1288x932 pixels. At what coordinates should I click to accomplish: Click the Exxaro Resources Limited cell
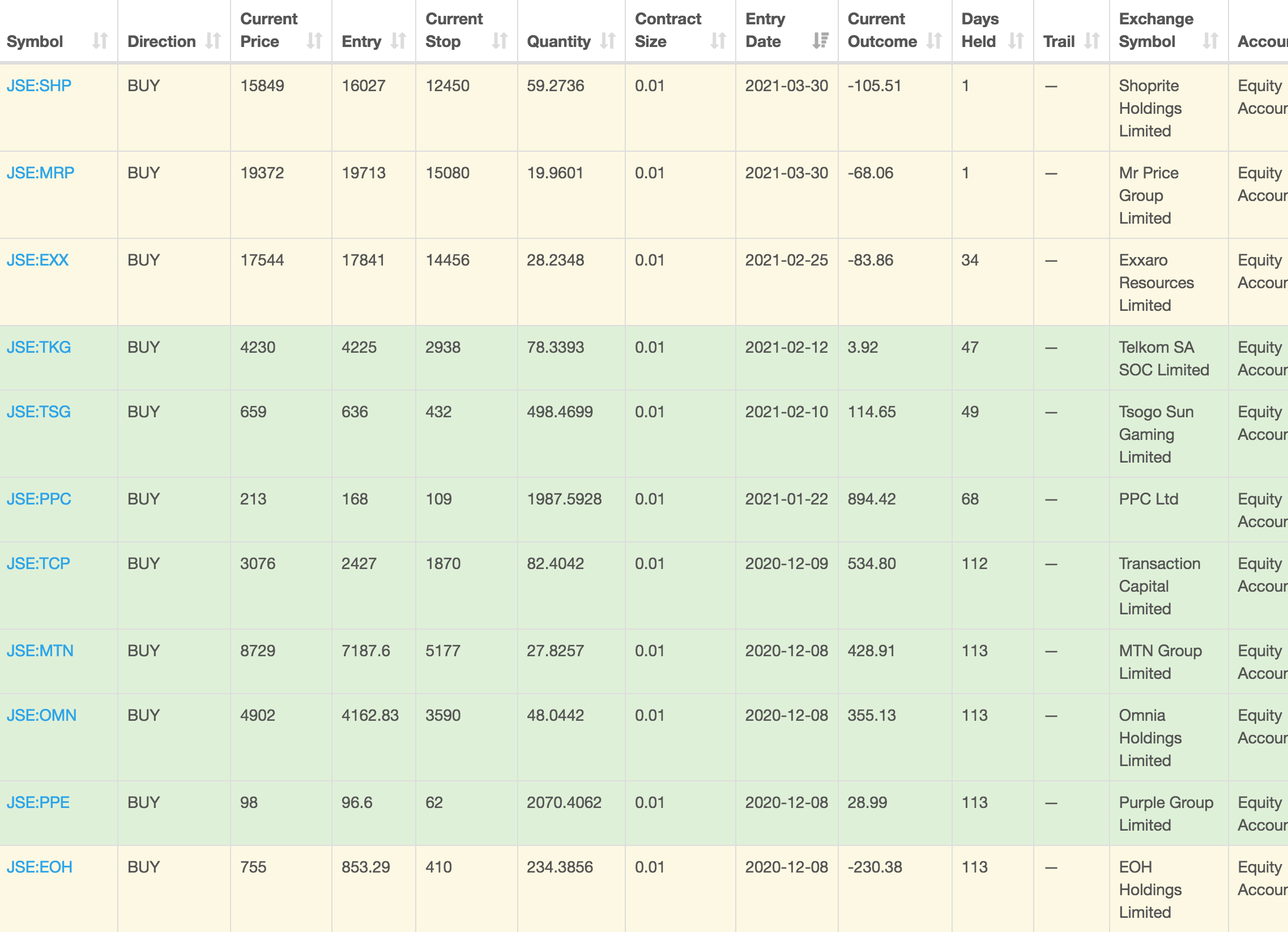pyautogui.click(x=1168, y=281)
